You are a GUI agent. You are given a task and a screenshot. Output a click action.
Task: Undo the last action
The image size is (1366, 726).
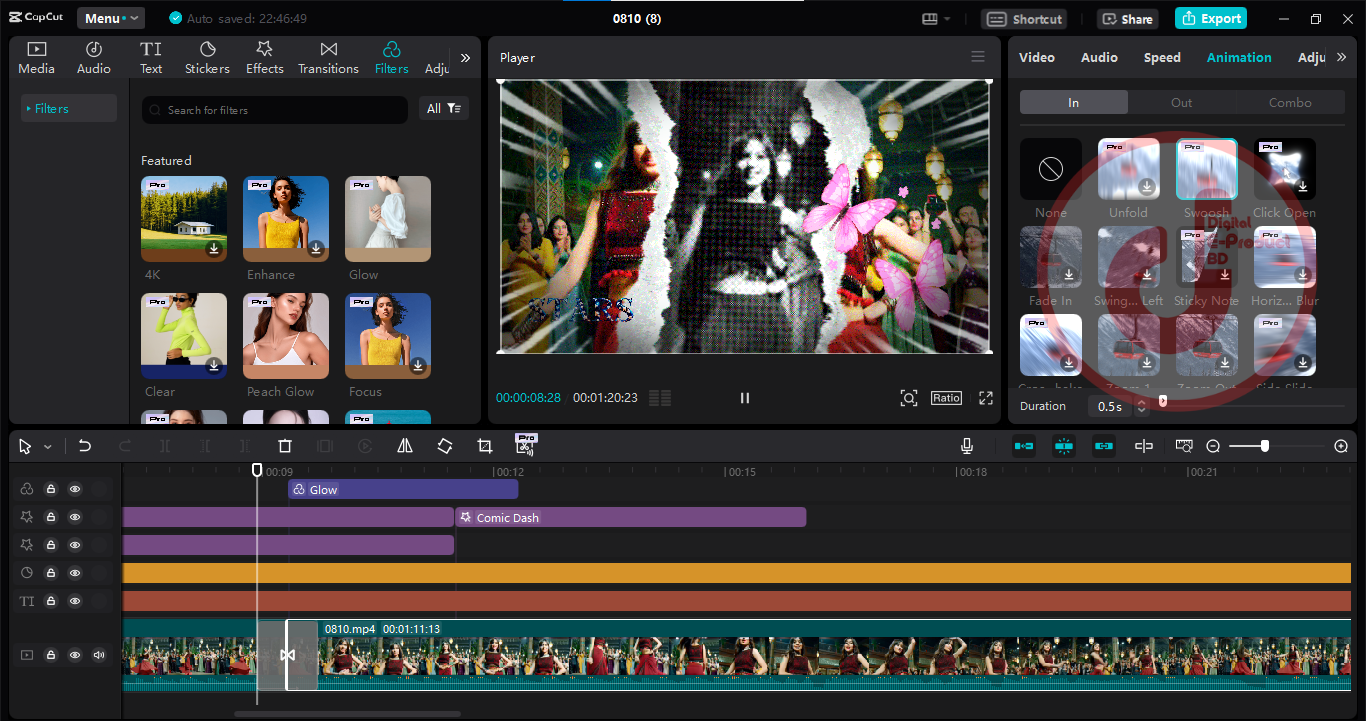click(x=85, y=446)
